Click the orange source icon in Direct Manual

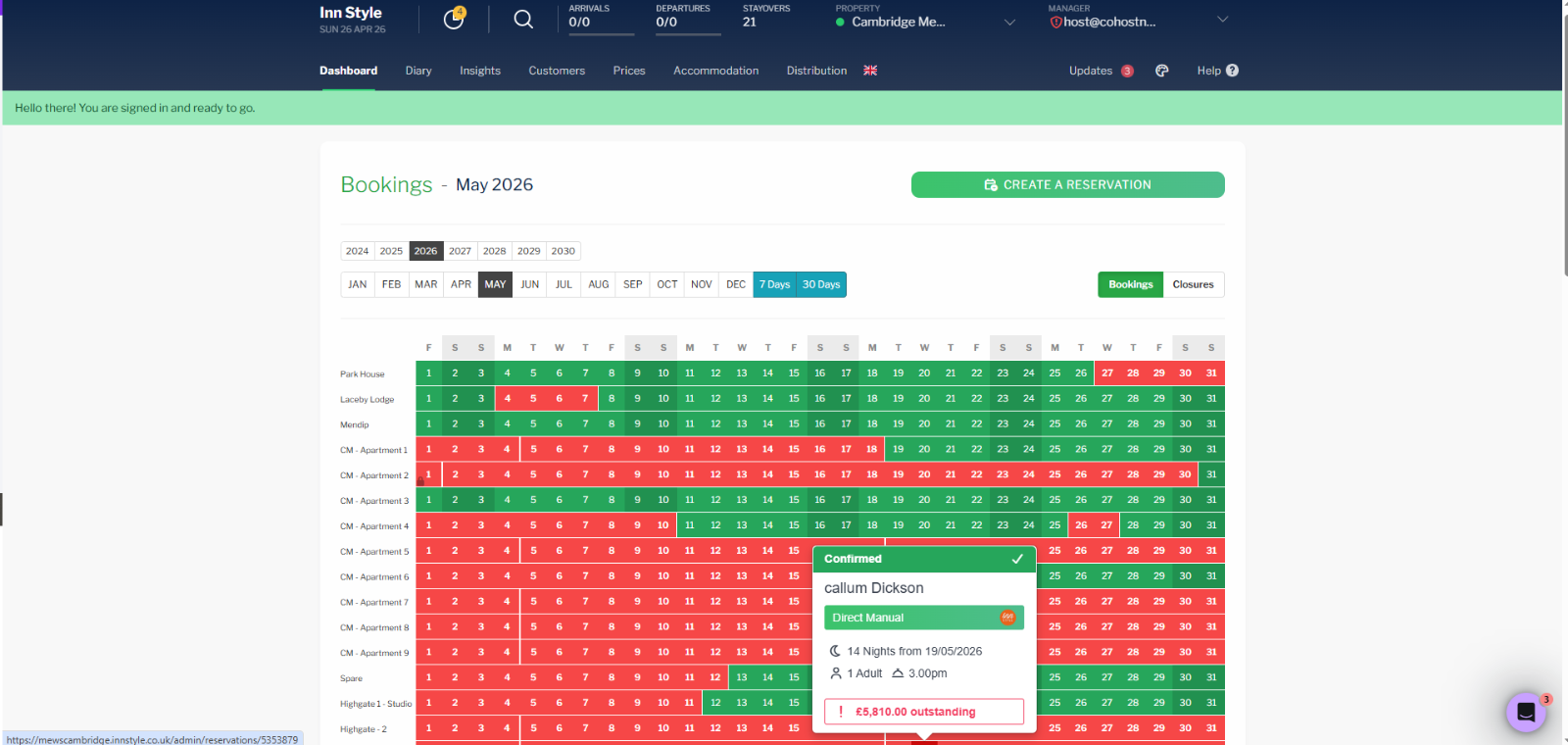1007,618
